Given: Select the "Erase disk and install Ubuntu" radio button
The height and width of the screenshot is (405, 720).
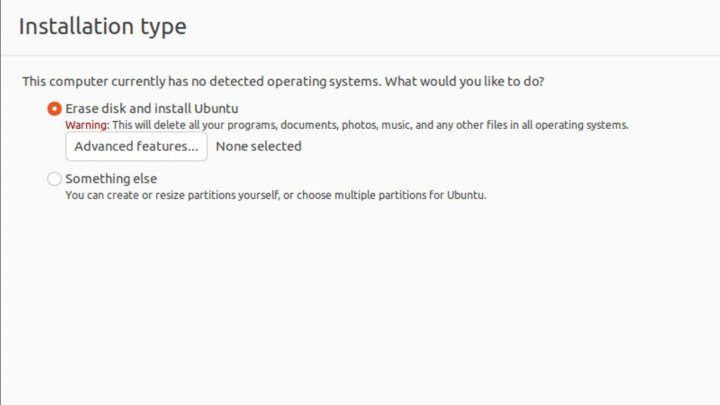Looking at the screenshot, I should pyautogui.click(x=54, y=108).
